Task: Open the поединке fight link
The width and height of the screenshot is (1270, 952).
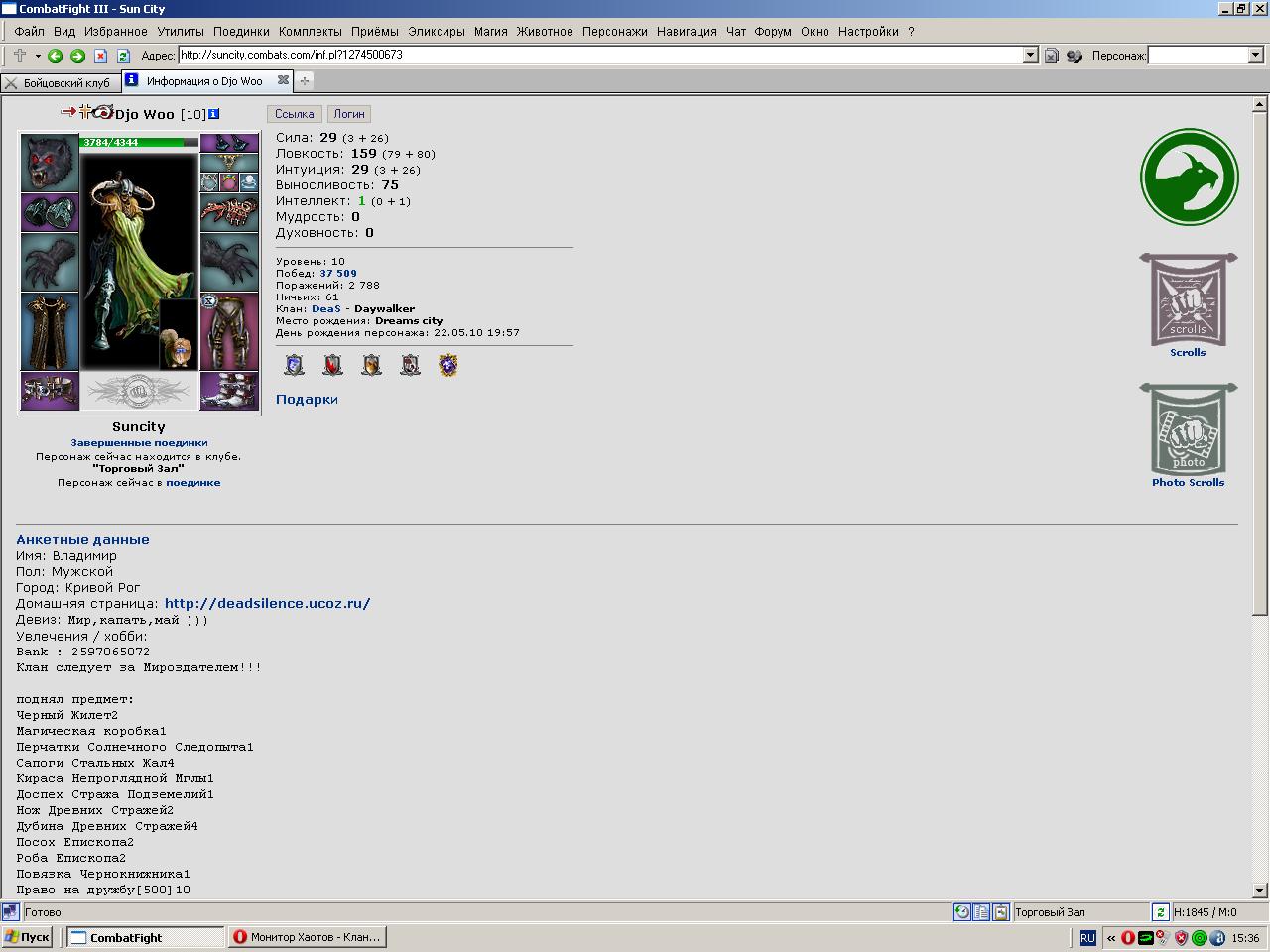Action: coord(193,483)
